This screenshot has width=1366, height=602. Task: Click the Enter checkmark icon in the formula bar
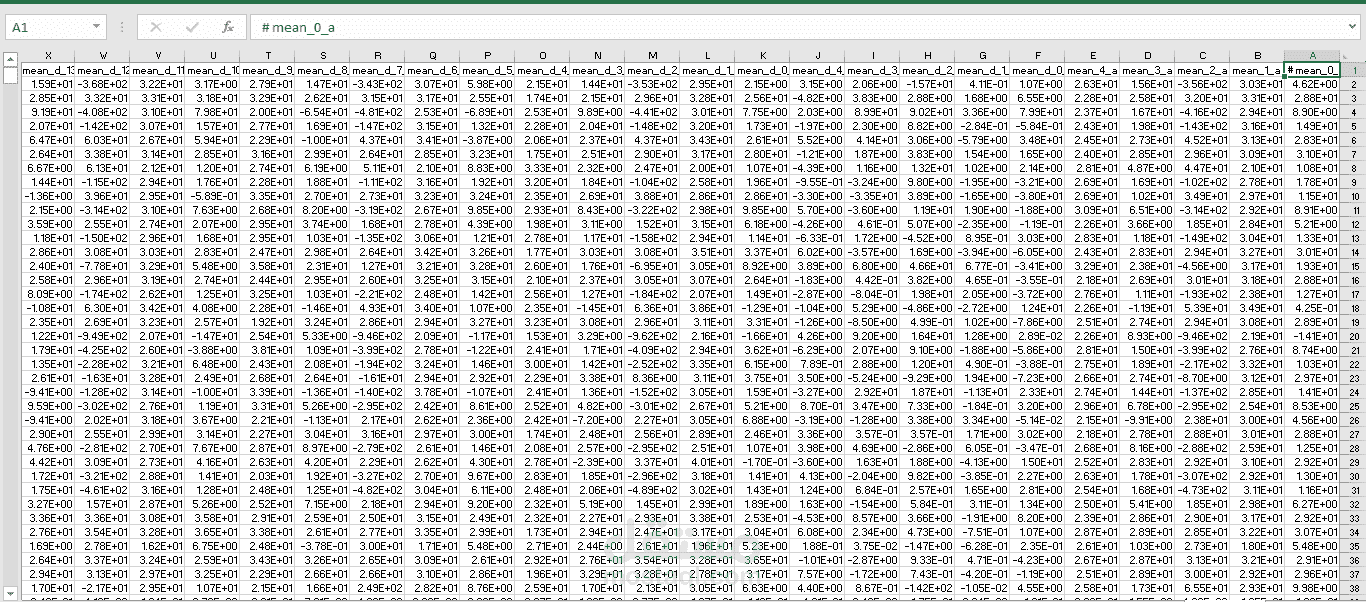point(192,27)
